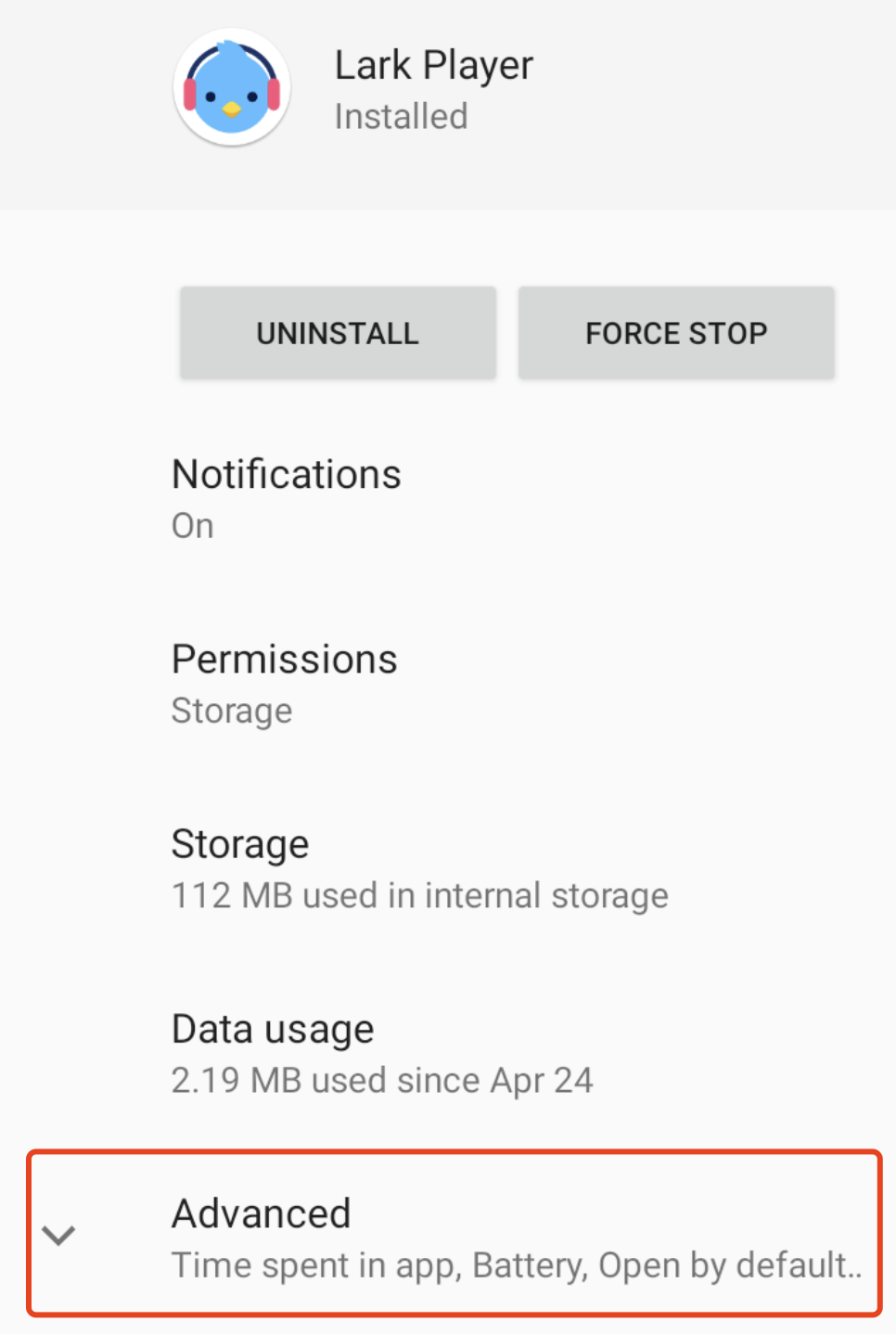Tap the notifications "On" status text
Image resolution: width=896 pixels, height=1334 pixels.
(x=193, y=526)
